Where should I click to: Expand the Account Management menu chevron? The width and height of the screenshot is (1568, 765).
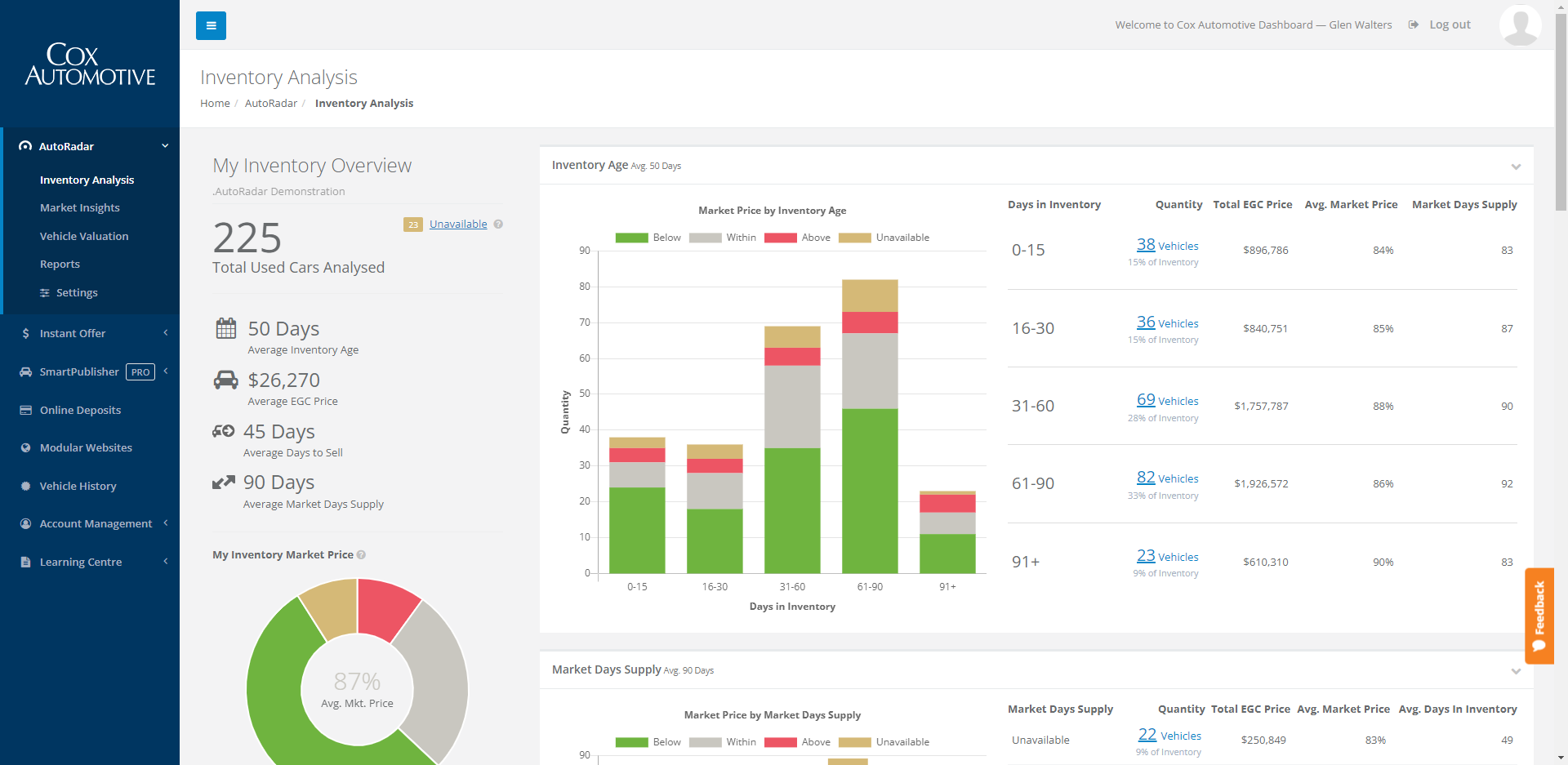165,523
